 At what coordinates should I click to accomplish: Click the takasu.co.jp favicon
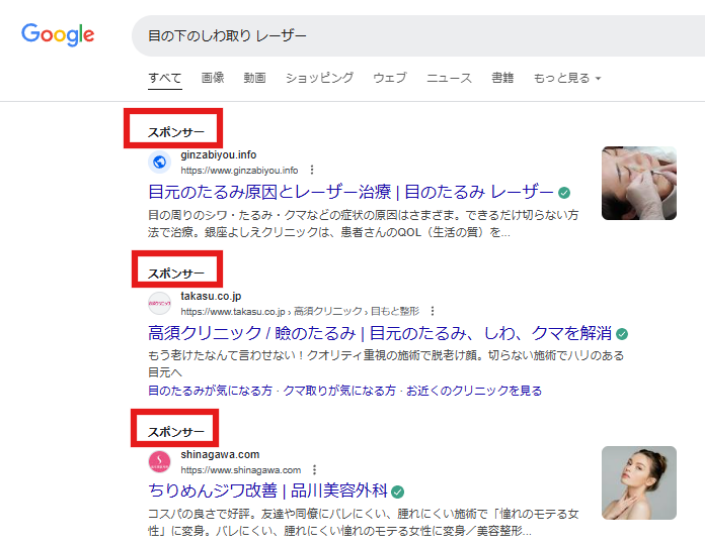pos(160,303)
